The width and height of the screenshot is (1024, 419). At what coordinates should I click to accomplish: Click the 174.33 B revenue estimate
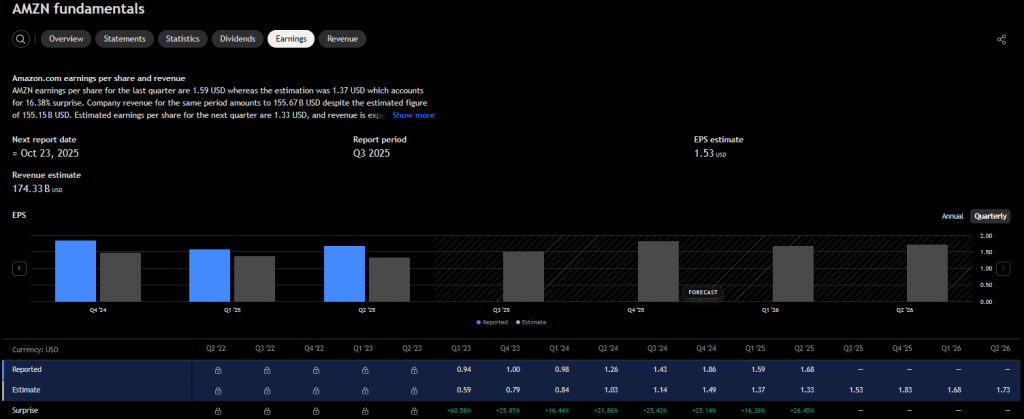37,189
